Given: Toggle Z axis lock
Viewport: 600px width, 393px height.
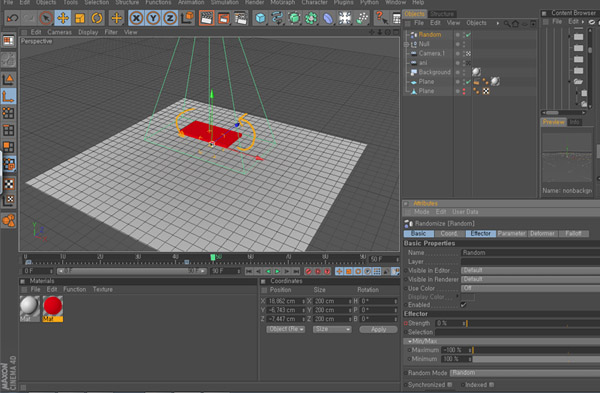Looking at the screenshot, I should pyautogui.click(x=170, y=18).
